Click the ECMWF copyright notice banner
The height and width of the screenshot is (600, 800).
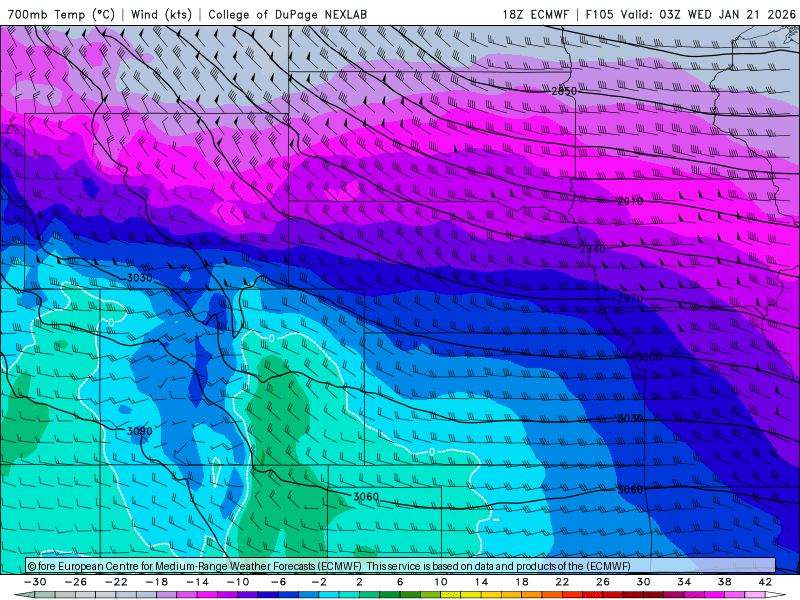[x=401, y=566]
